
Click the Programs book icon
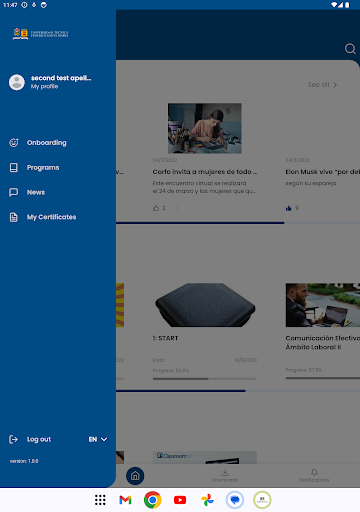pyautogui.click(x=14, y=167)
